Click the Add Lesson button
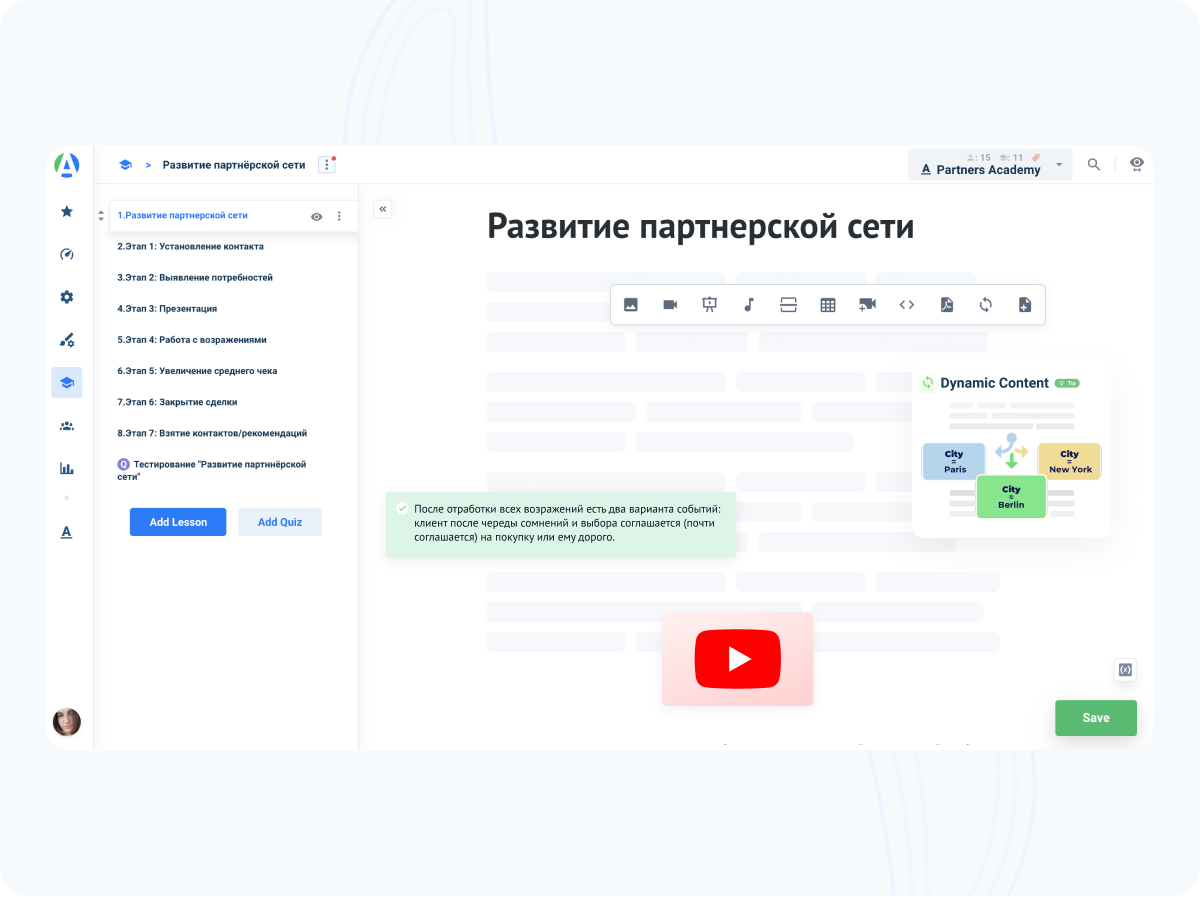1200x897 pixels. pyautogui.click(x=178, y=522)
